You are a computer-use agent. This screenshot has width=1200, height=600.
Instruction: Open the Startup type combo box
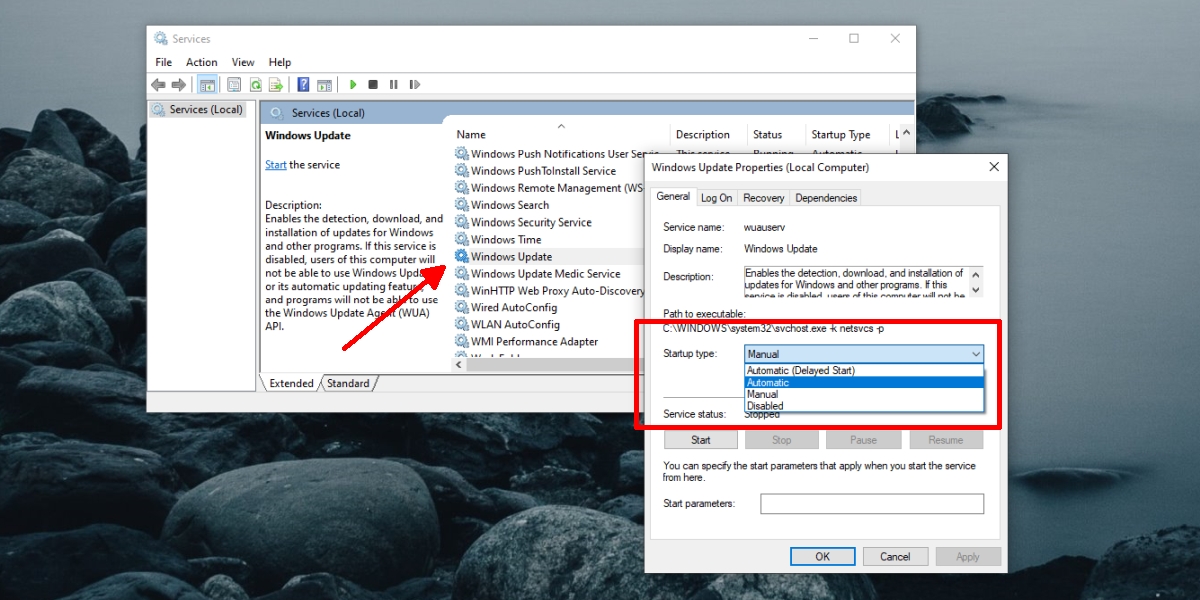point(864,354)
